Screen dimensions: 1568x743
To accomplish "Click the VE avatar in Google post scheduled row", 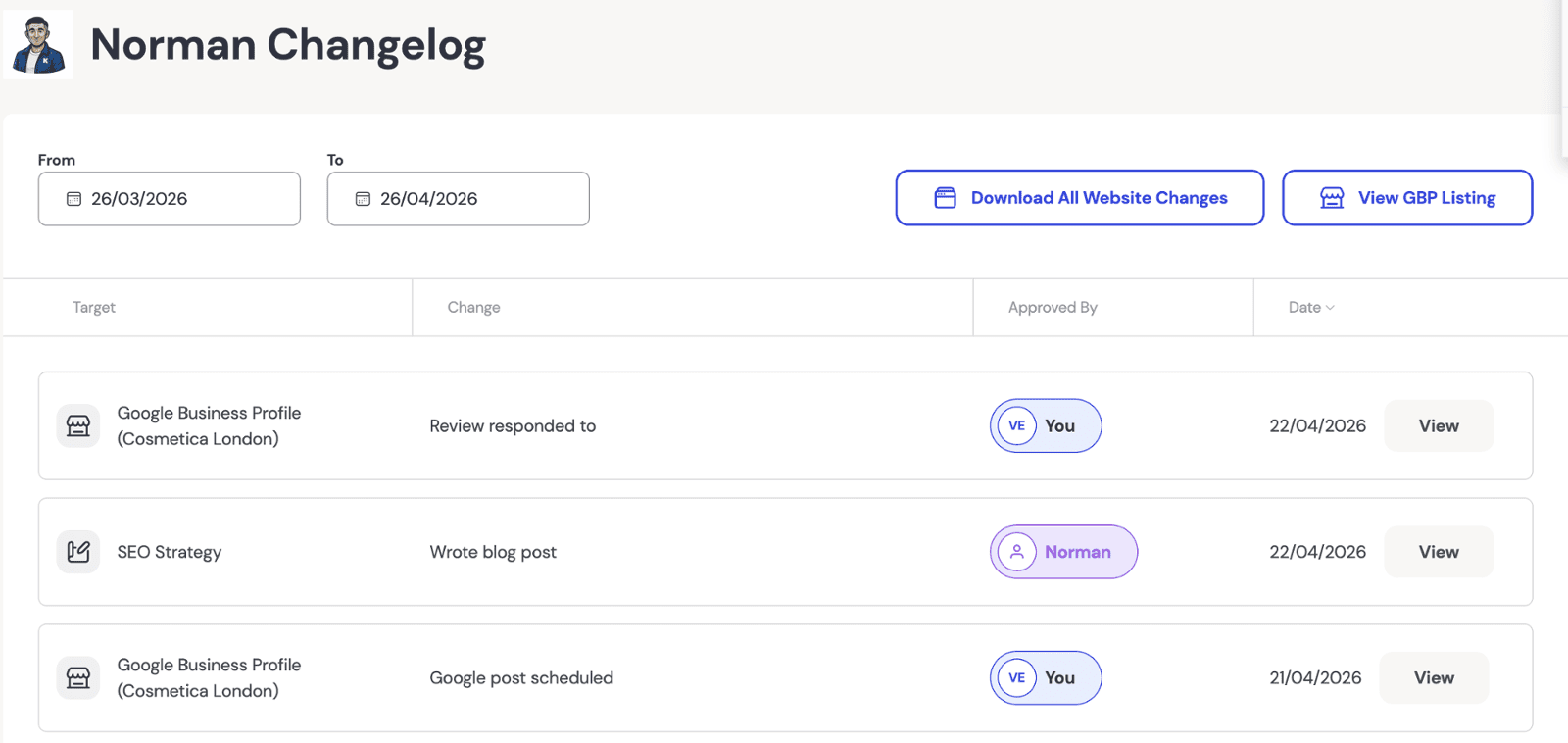I will coord(1017,678).
